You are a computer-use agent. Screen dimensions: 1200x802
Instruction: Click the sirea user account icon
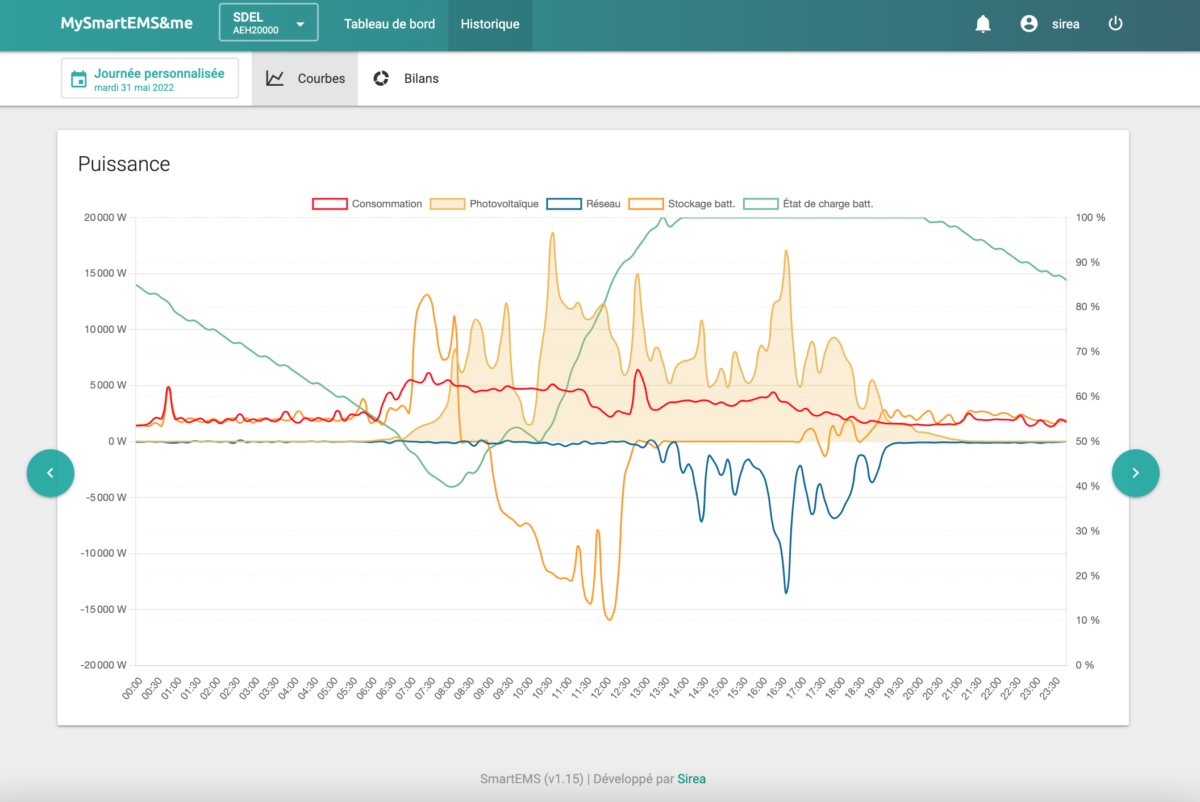tap(1029, 24)
